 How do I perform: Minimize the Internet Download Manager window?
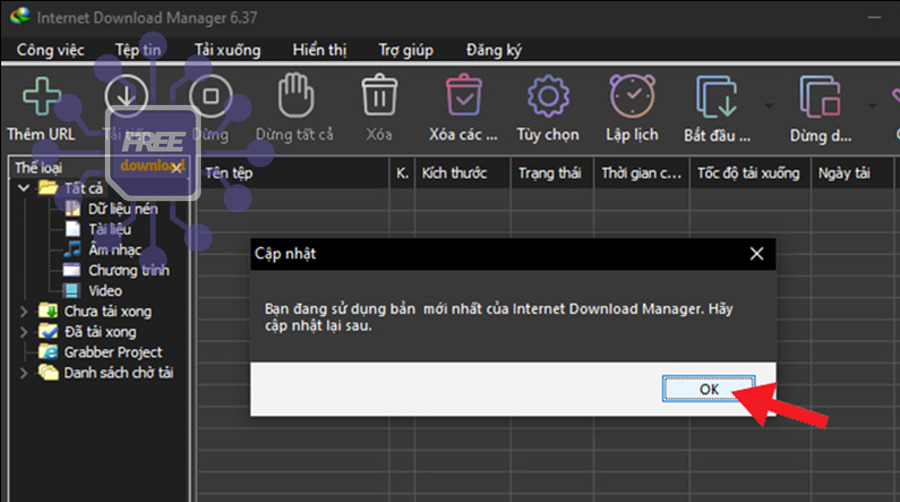[x=874, y=17]
